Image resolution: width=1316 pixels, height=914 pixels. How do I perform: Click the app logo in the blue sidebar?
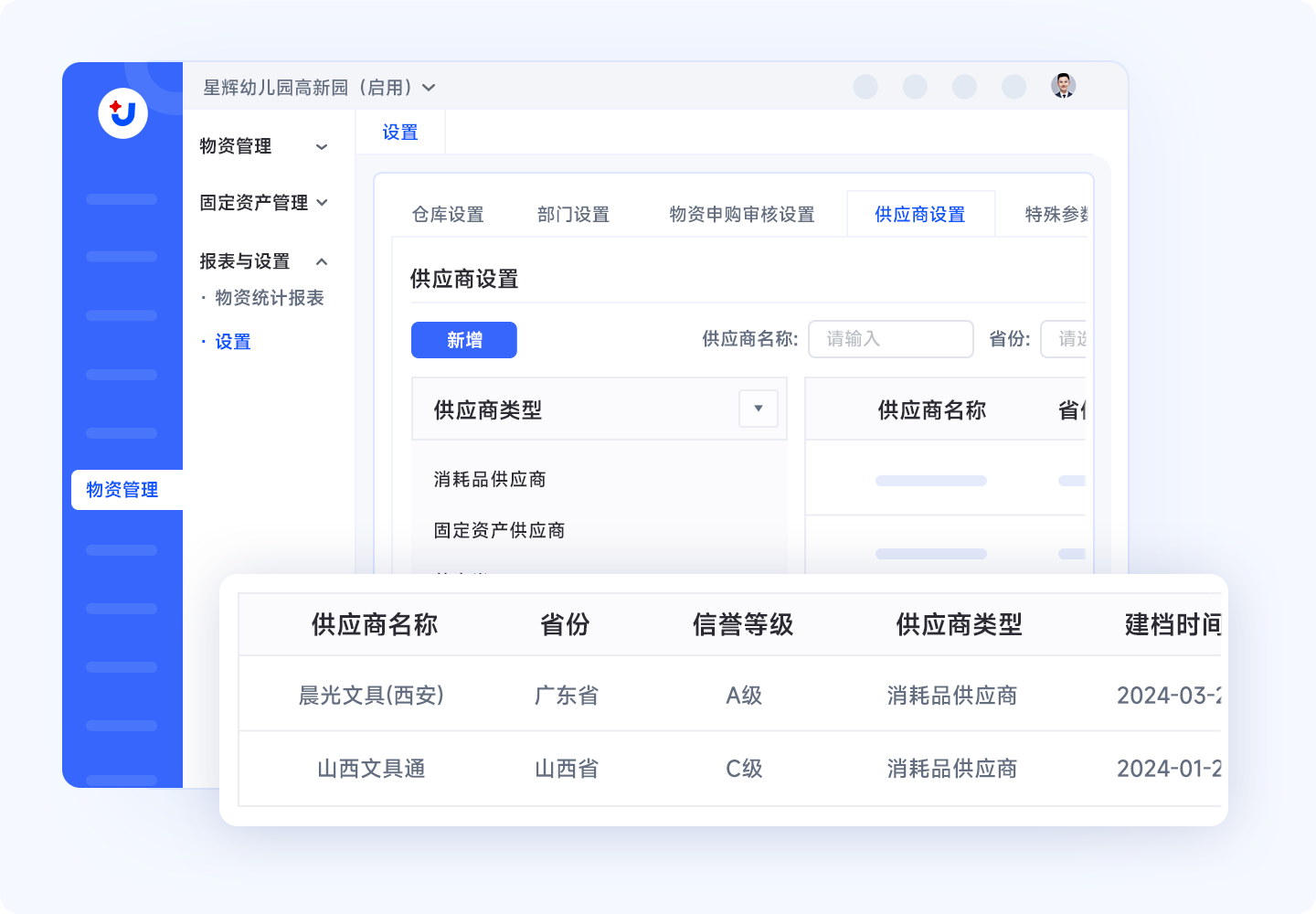pyautogui.click(x=123, y=113)
